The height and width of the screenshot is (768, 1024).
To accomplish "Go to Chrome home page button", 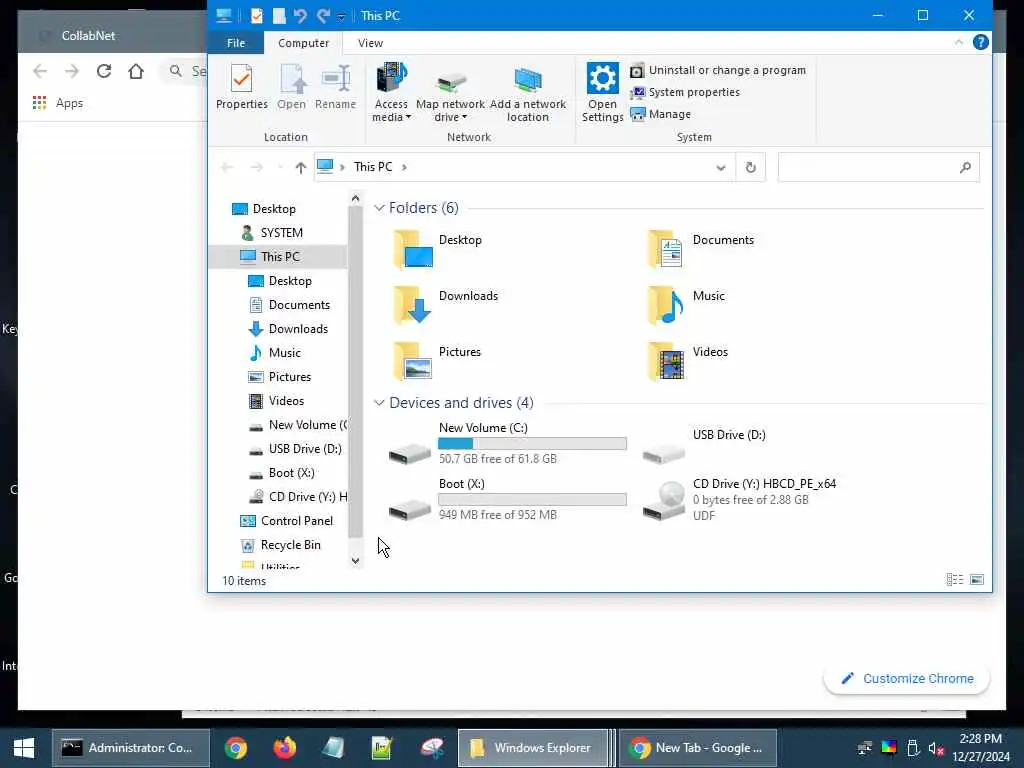I will pyautogui.click(x=136, y=71).
